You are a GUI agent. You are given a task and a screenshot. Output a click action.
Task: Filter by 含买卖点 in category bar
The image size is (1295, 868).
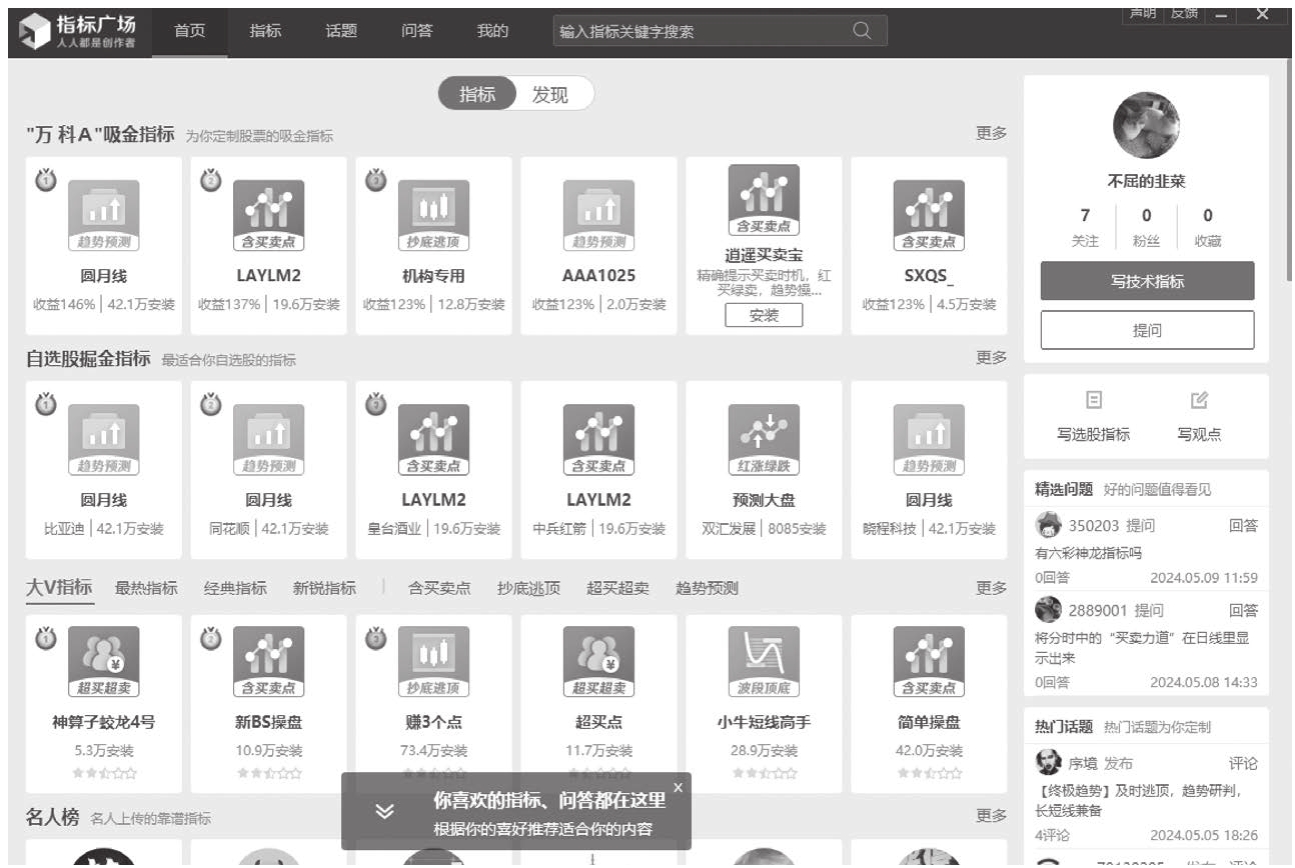[x=439, y=589]
